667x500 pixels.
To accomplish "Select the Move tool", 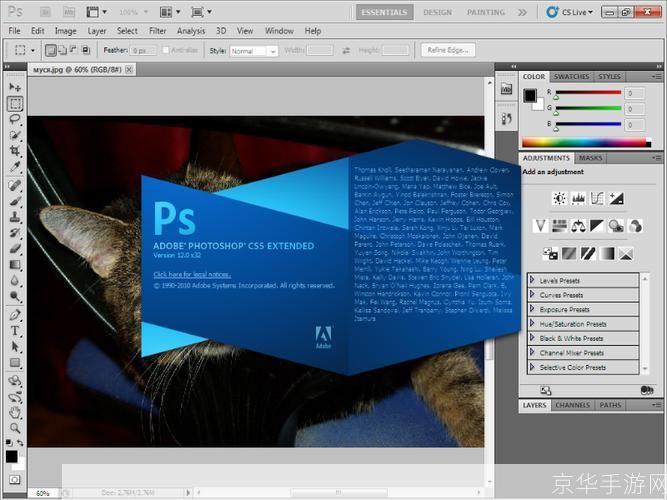I will (15, 87).
